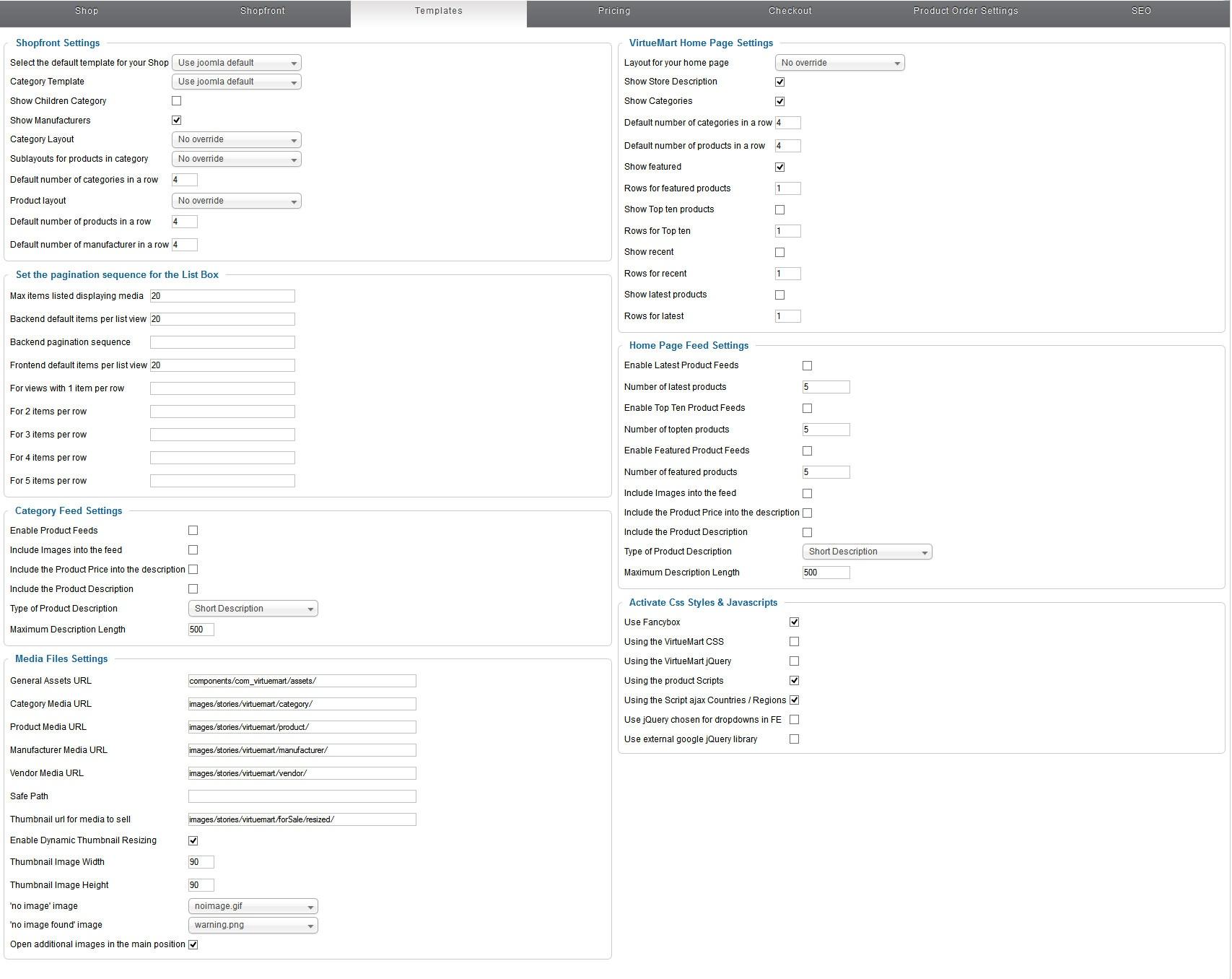1232x979 pixels.
Task: Open the Pricing tab
Action: tap(614, 12)
